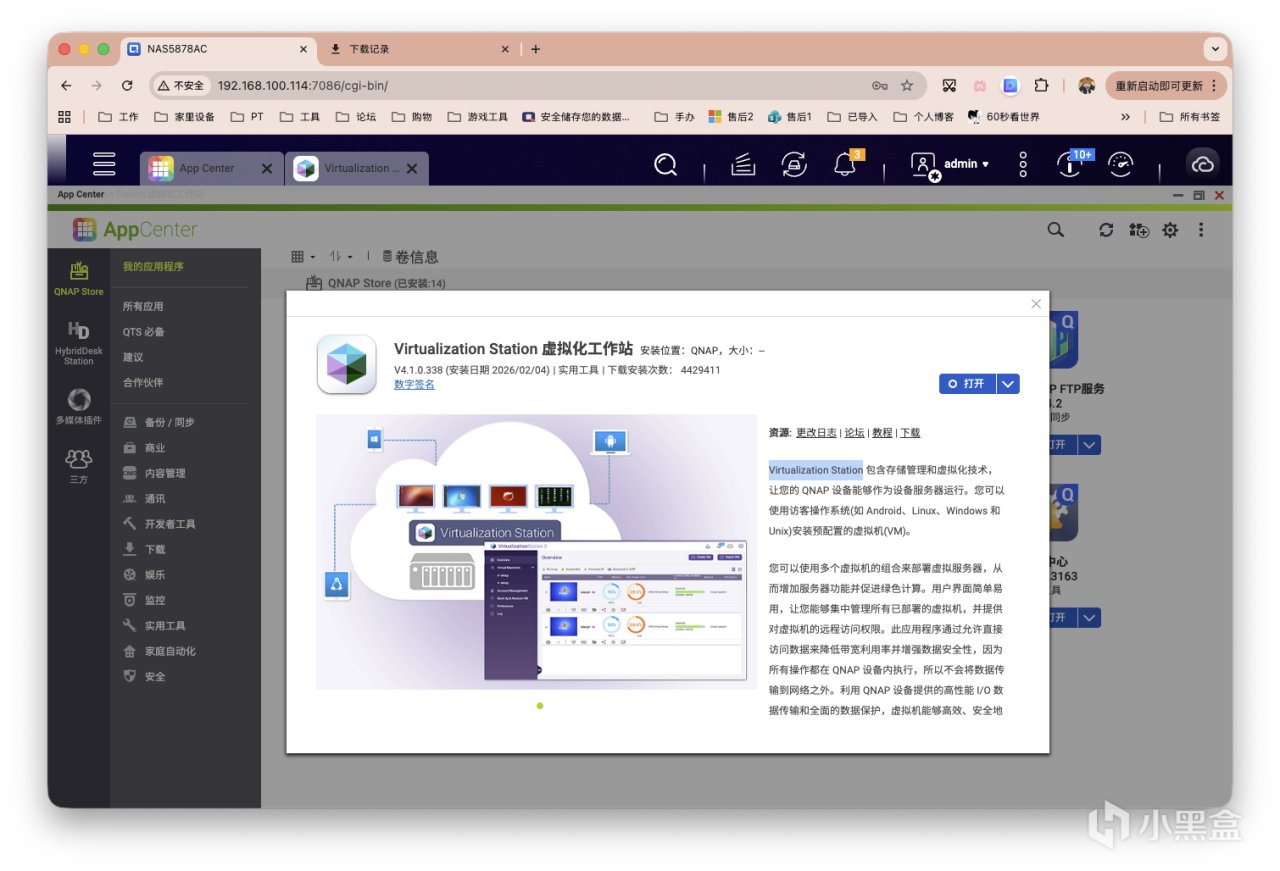Close the Virtualization taskbar tab
This screenshot has height=871, width=1280.
pos(411,169)
